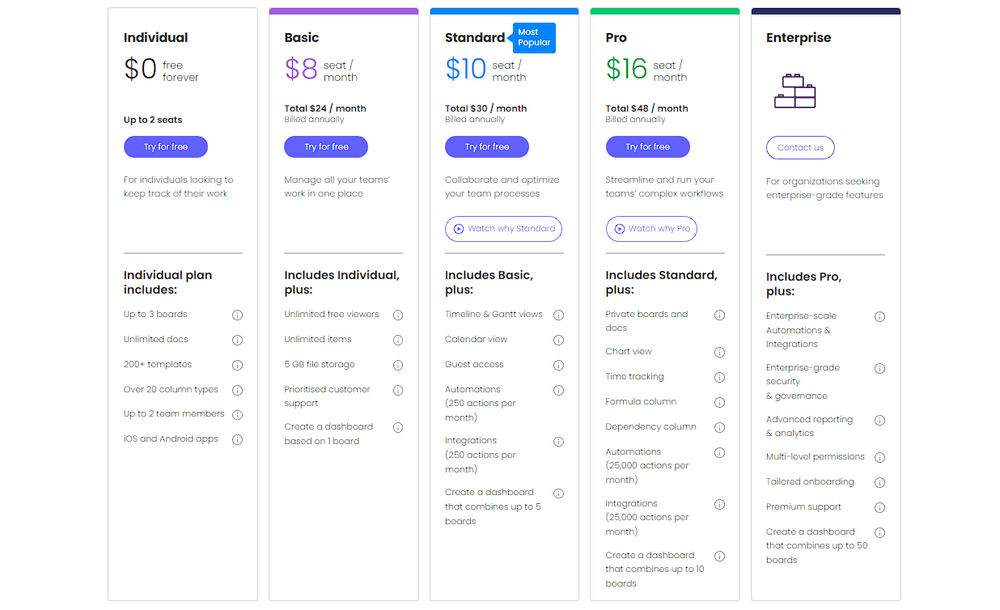This screenshot has height=610, width=1000.
Task: Open the info tooltip for 200+ templates
Action: 238,364
